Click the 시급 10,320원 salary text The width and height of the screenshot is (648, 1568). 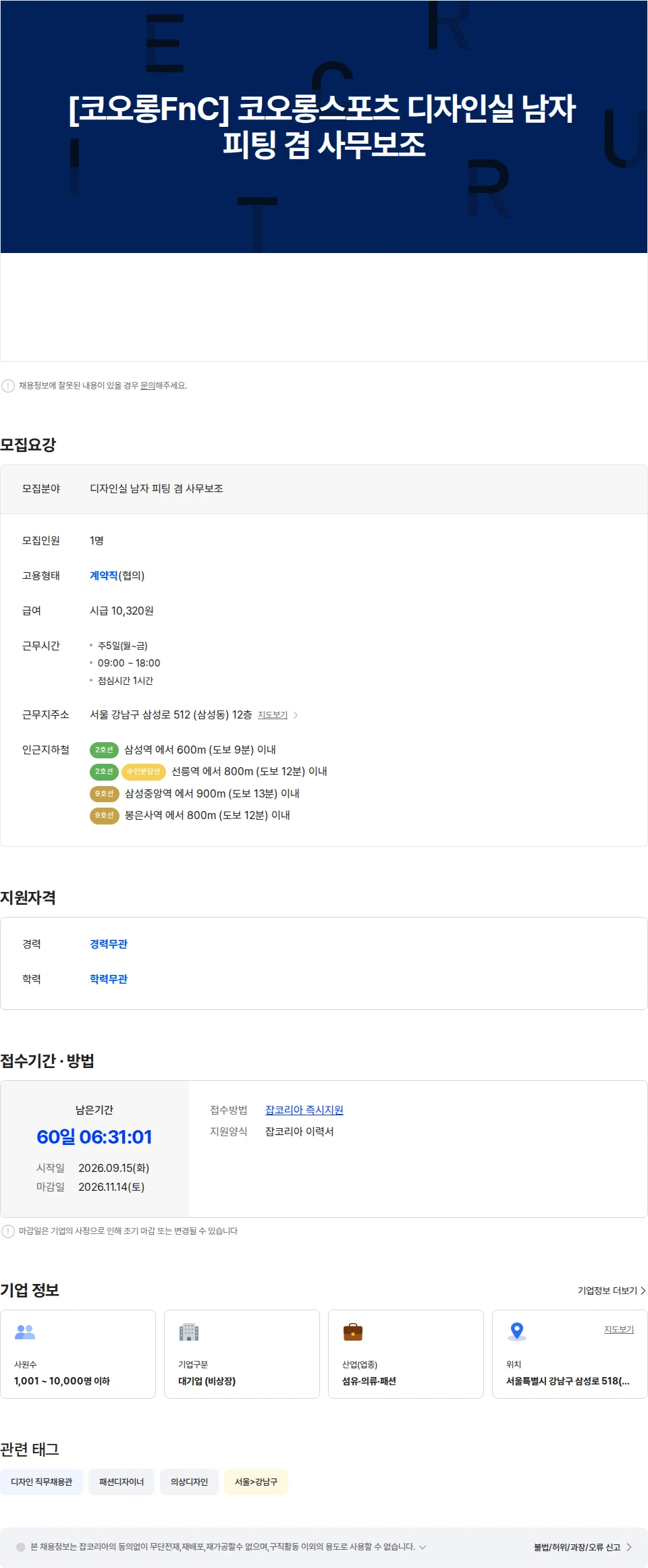[x=122, y=611]
